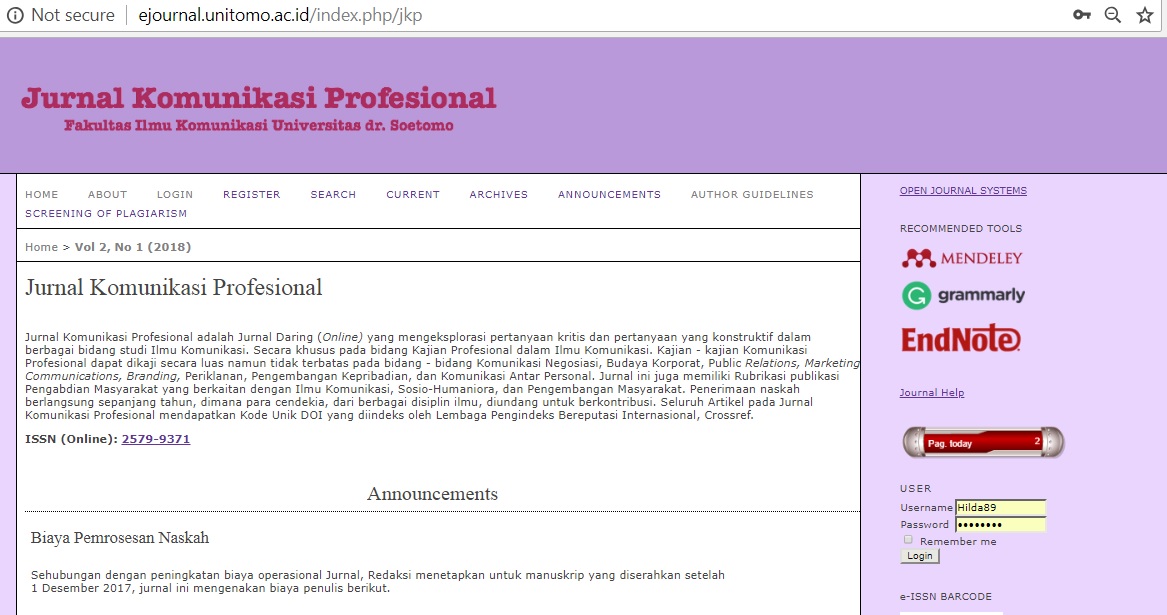Image resolution: width=1167 pixels, height=615 pixels.
Task: Click the saved password key icon
Action: point(1081,15)
